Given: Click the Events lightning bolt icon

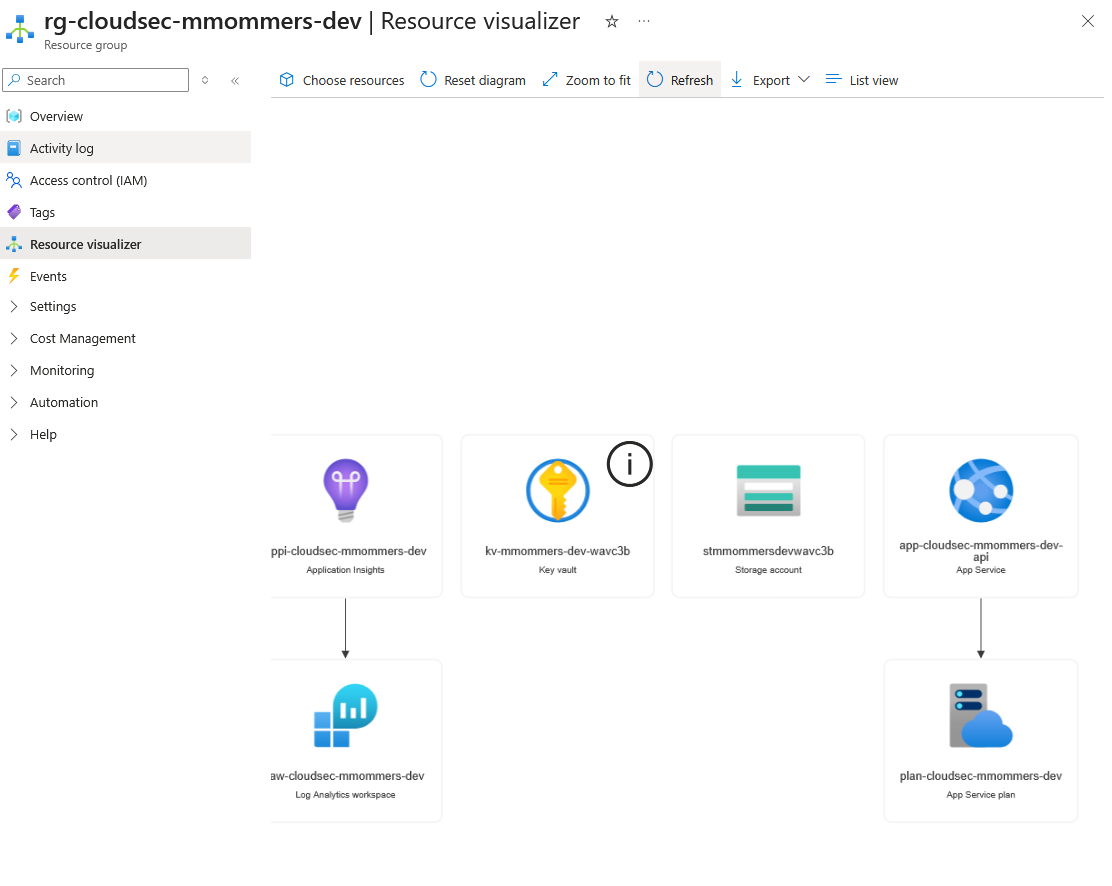Looking at the screenshot, I should pyautogui.click(x=14, y=276).
